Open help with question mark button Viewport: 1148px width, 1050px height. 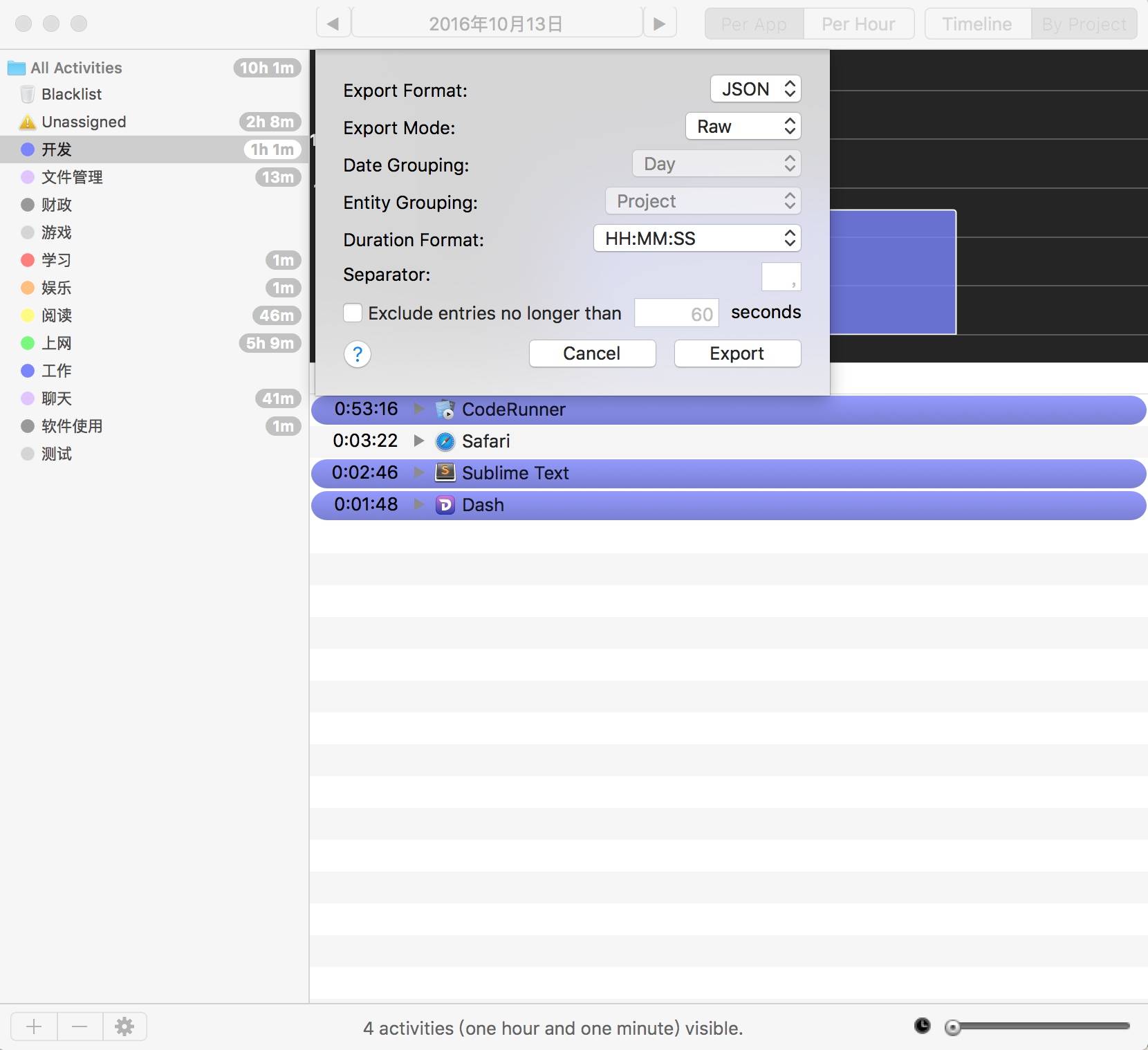(358, 354)
